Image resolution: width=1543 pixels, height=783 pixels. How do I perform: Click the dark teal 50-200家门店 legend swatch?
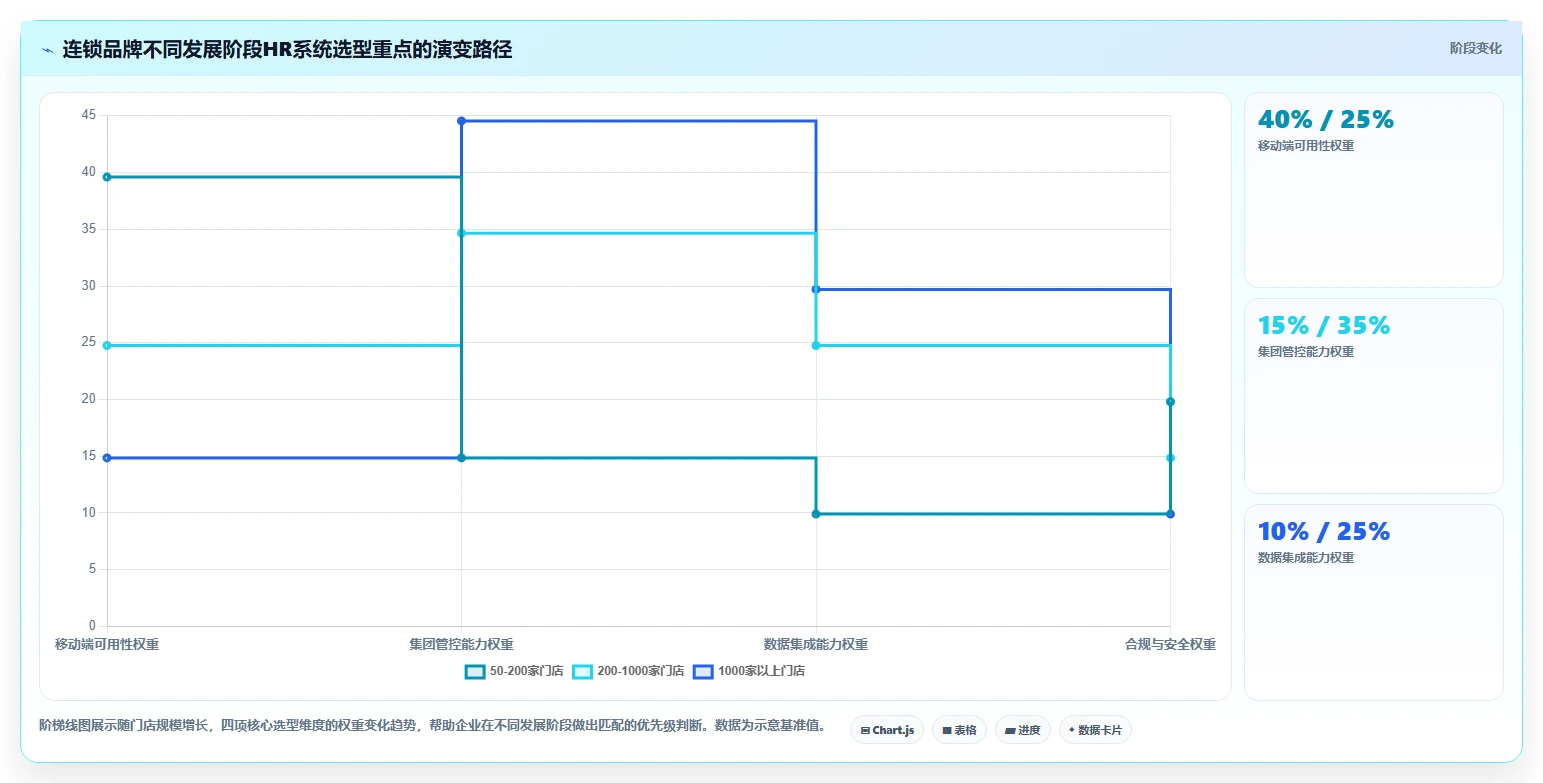(475, 671)
